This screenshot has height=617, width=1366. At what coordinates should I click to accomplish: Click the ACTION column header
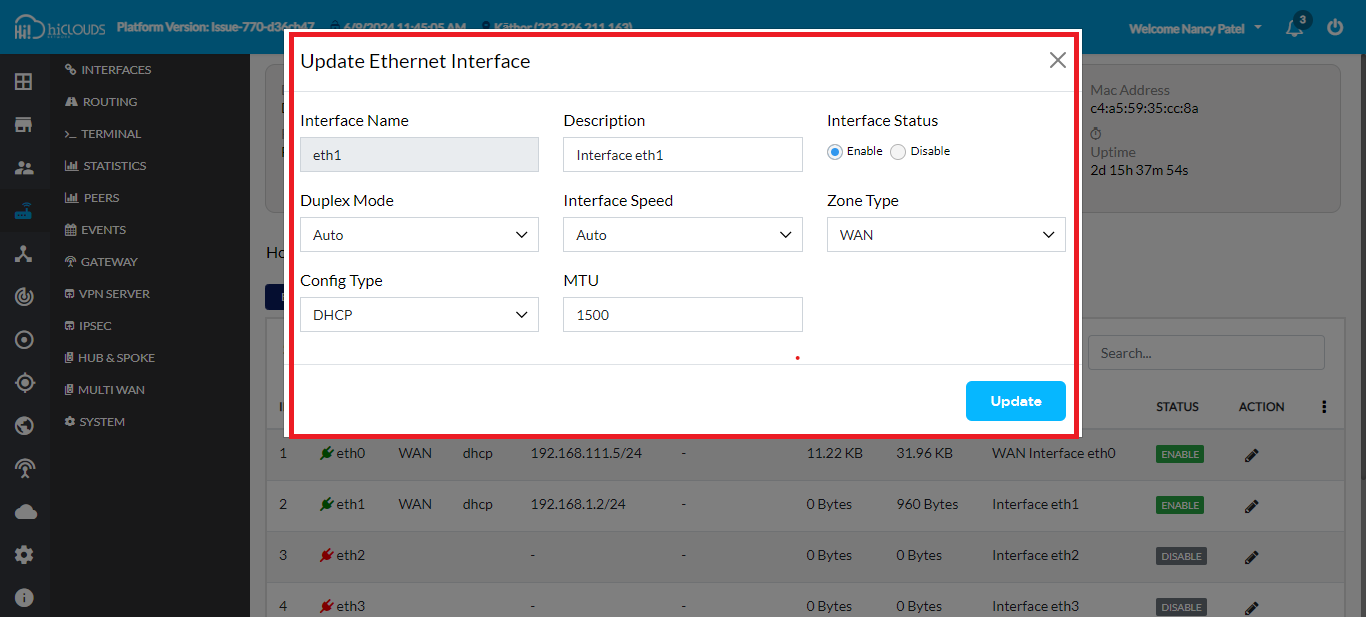[x=1262, y=407]
